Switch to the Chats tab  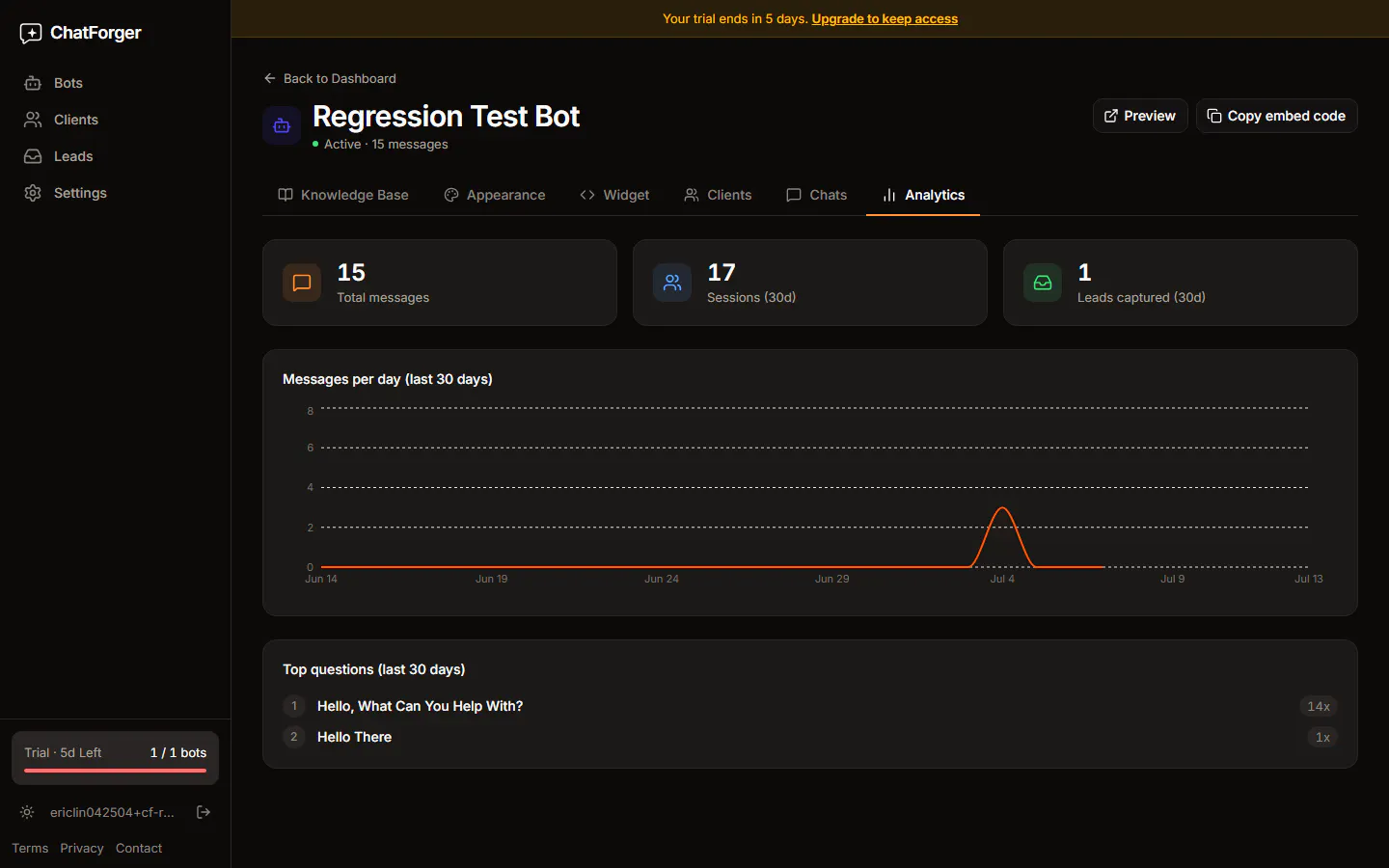817,195
